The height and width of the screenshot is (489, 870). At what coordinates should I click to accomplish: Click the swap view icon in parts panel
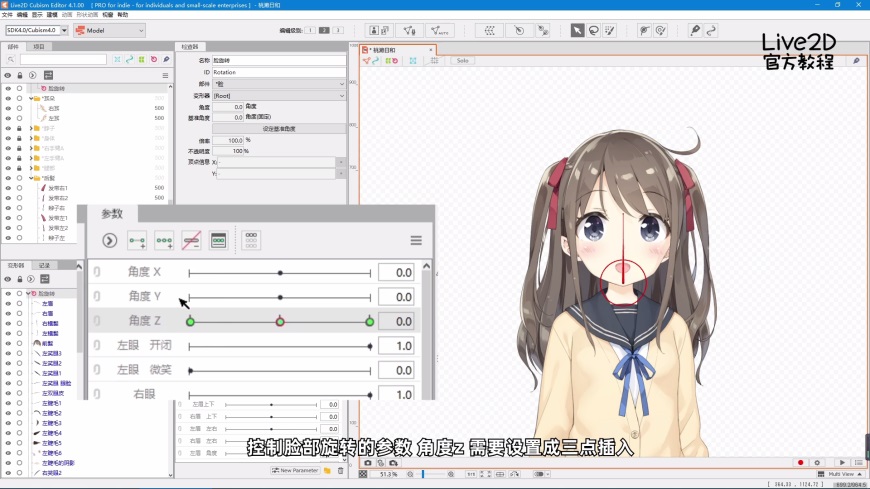tap(48, 75)
